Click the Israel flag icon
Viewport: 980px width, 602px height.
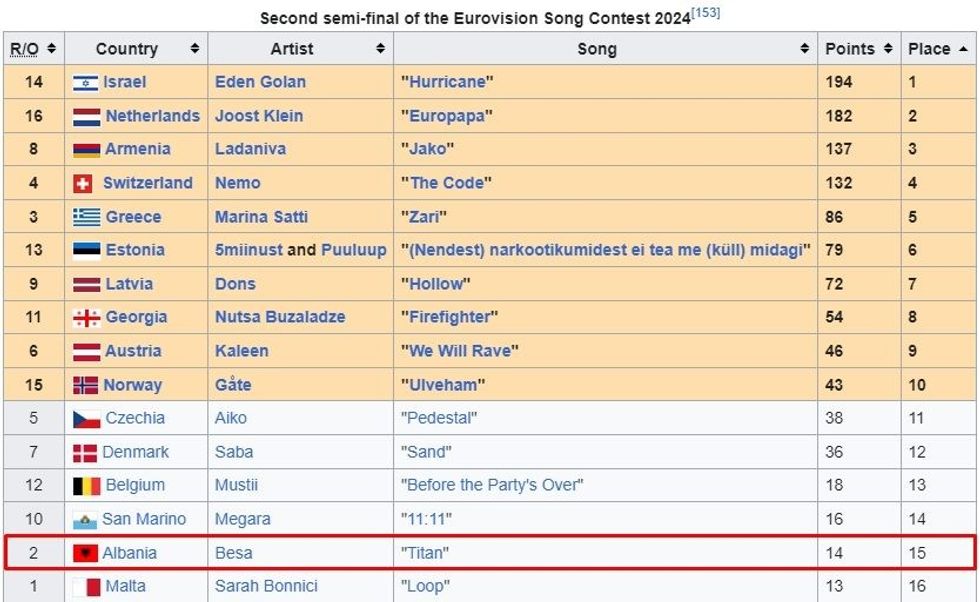tap(85, 82)
